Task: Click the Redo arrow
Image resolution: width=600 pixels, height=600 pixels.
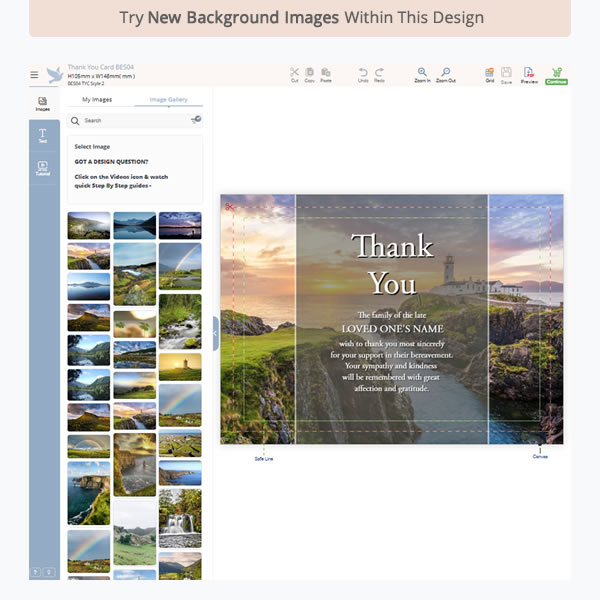Action: [379, 73]
